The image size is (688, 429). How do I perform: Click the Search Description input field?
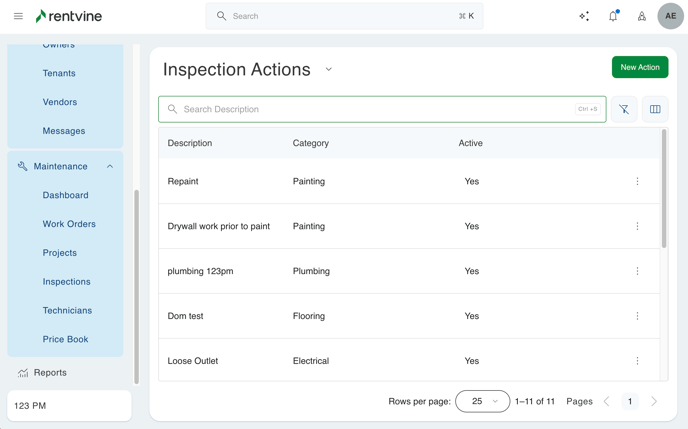[370, 109]
